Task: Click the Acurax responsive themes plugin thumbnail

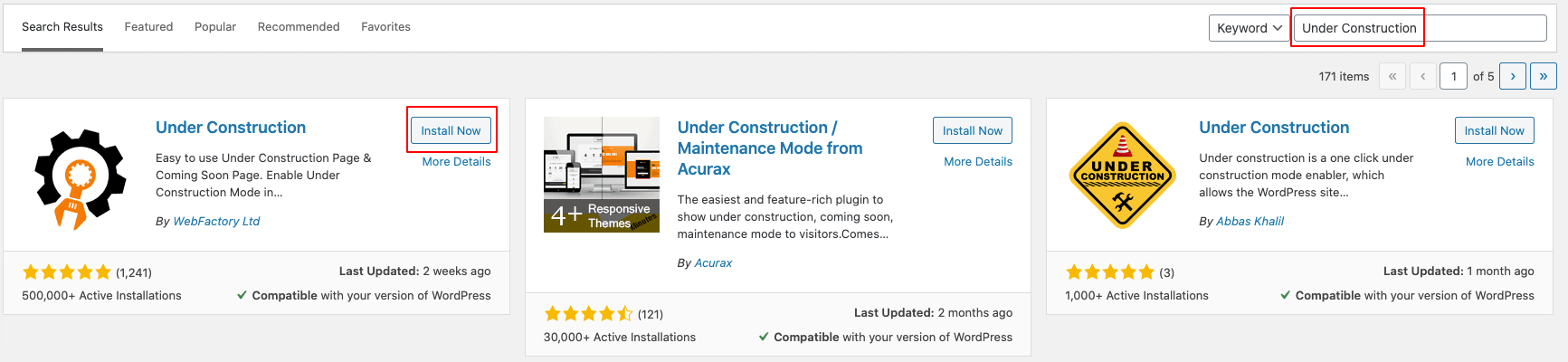Action: tap(601, 175)
